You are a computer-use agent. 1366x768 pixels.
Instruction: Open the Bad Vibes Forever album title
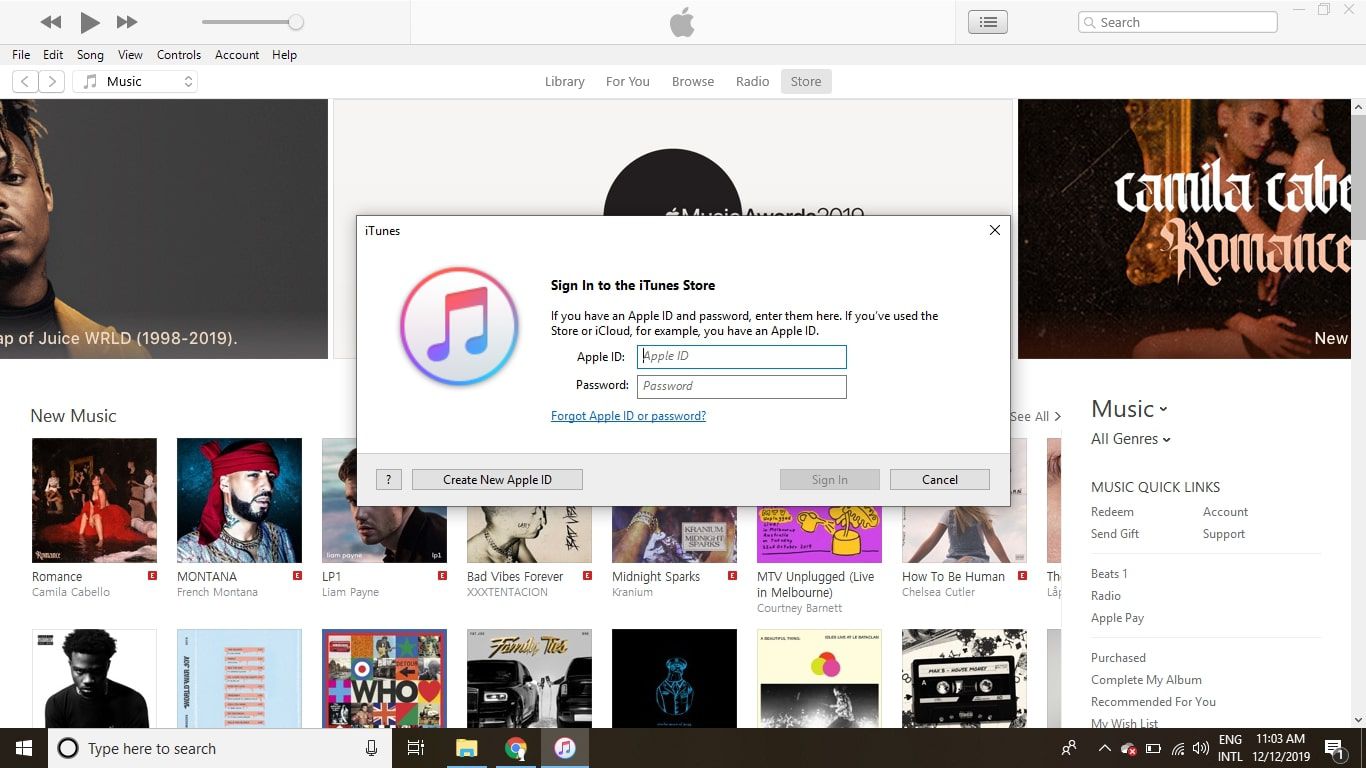coord(515,577)
